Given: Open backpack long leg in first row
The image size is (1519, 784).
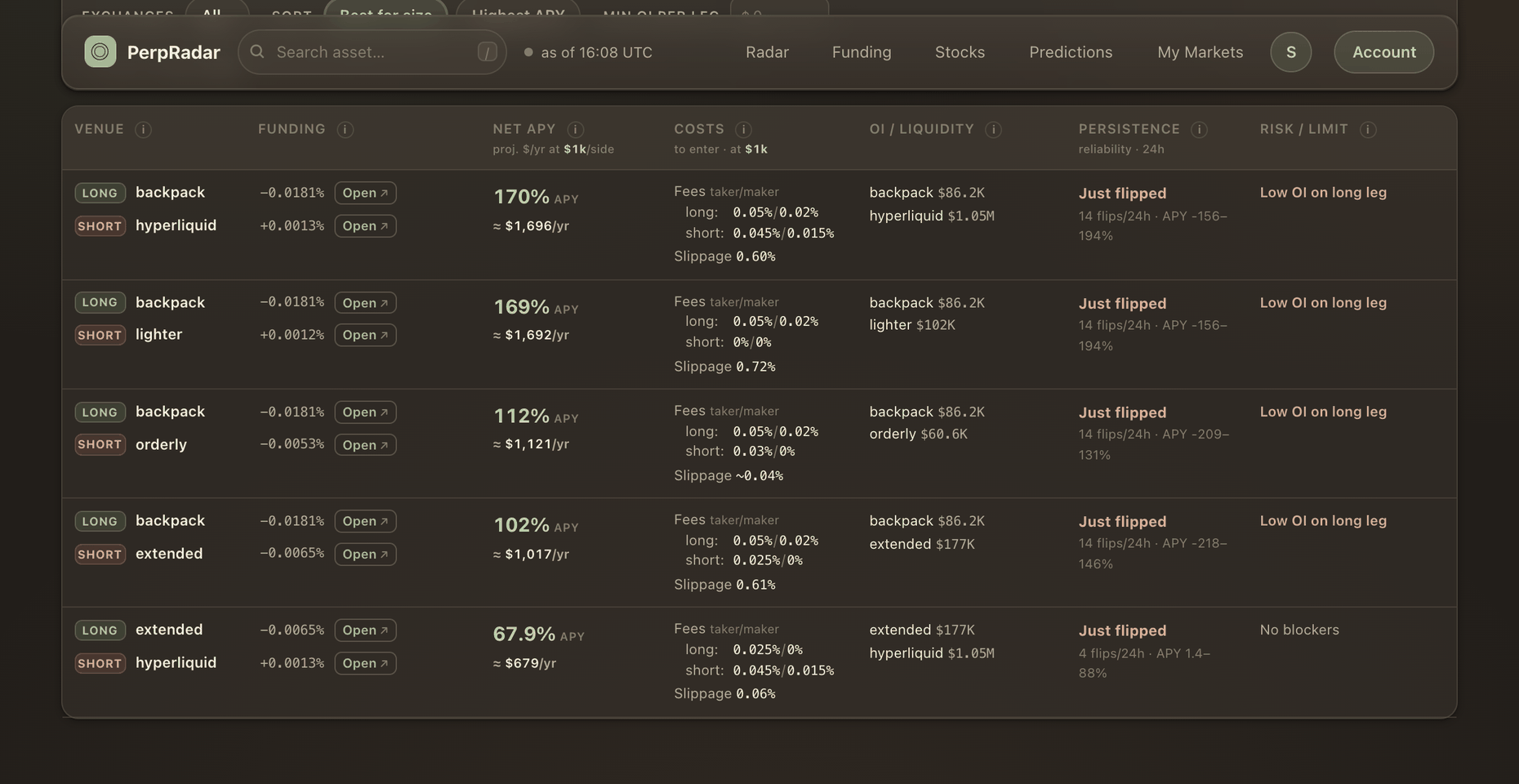Looking at the screenshot, I should (365, 193).
